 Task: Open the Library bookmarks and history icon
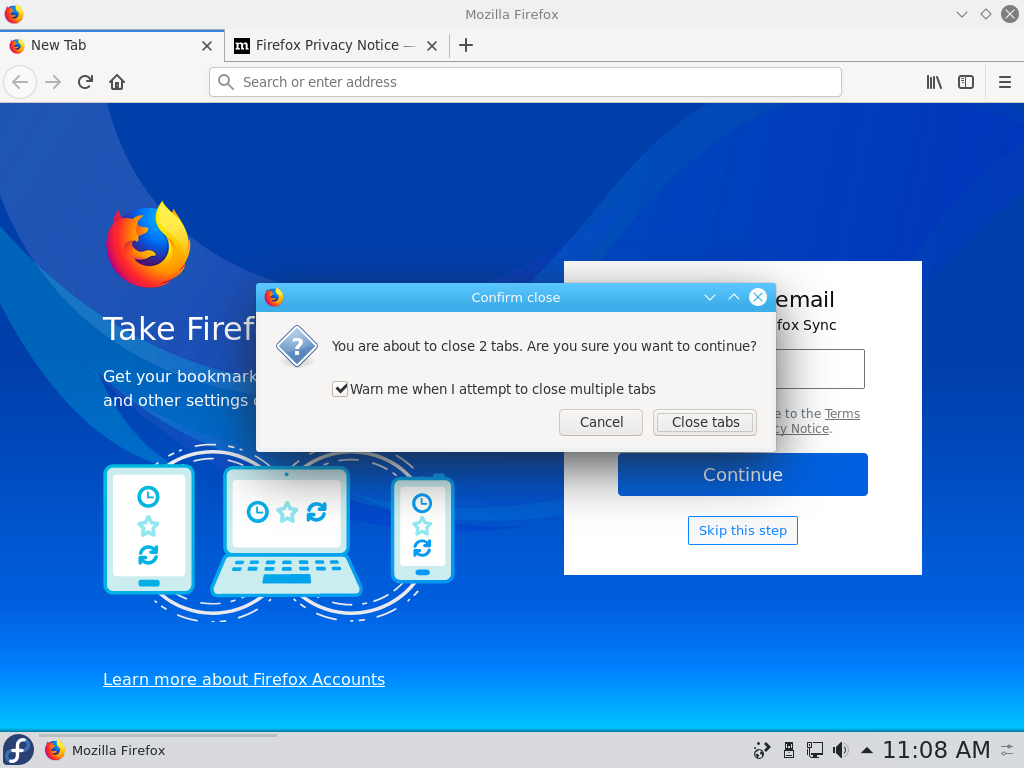click(934, 82)
